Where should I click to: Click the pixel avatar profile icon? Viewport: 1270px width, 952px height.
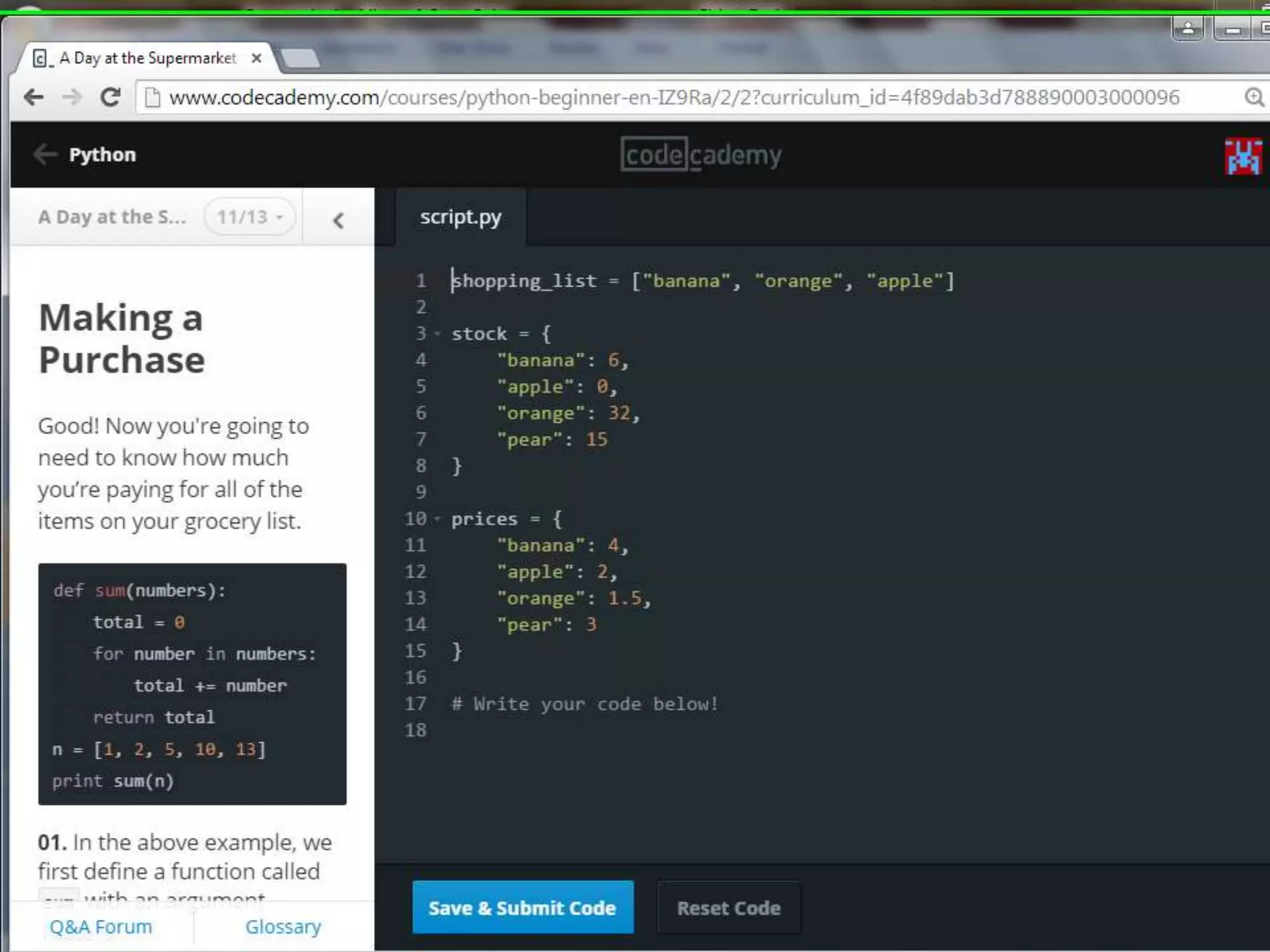[1243, 156]
